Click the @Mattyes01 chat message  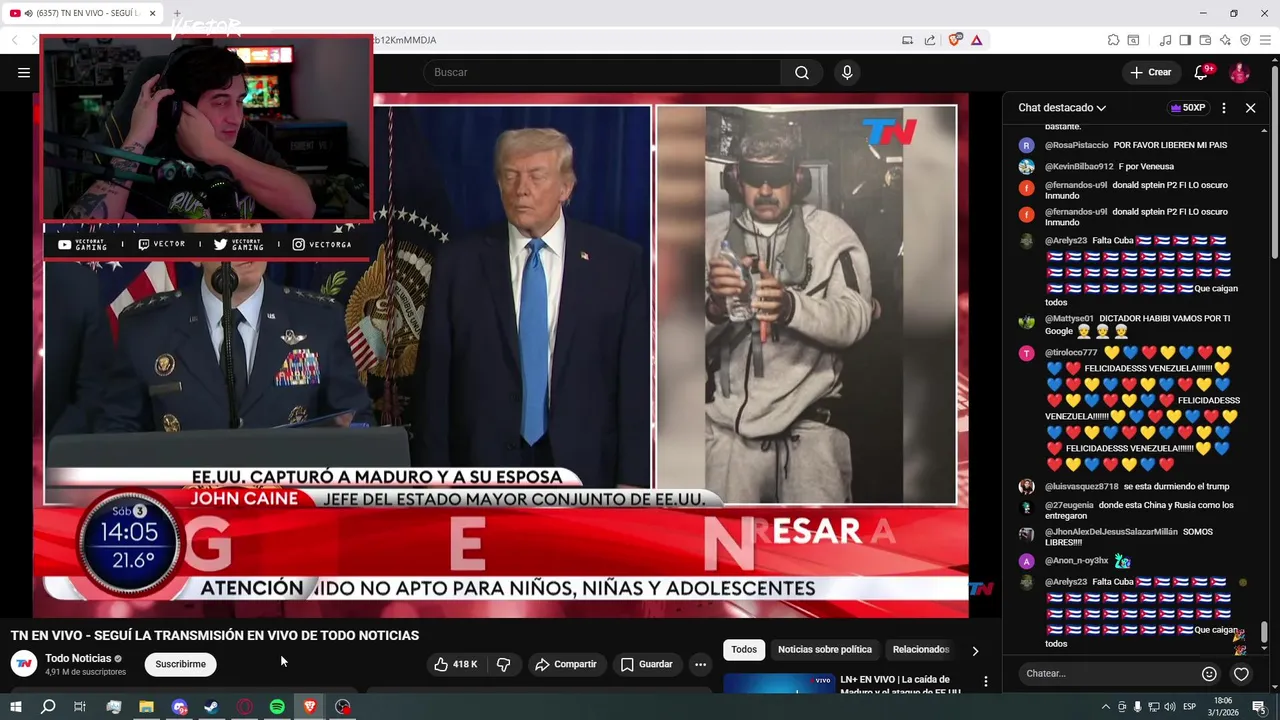[x=1130, y=324]
